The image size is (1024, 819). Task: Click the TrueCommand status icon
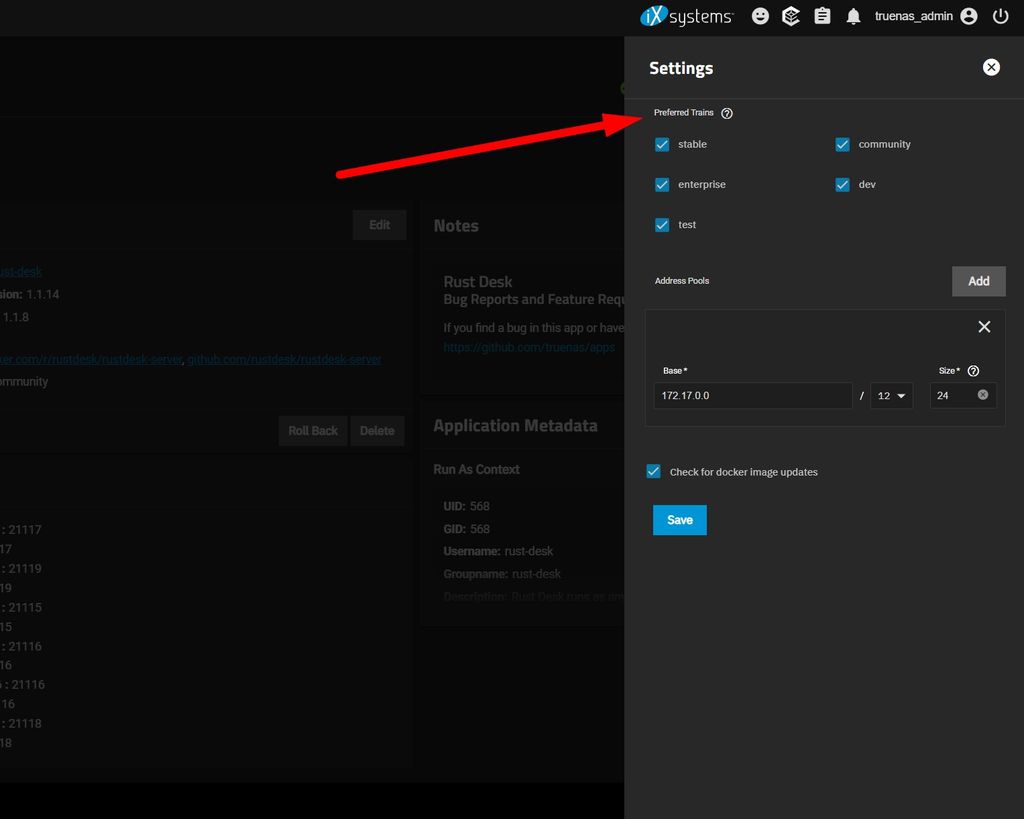pos(791,16)
